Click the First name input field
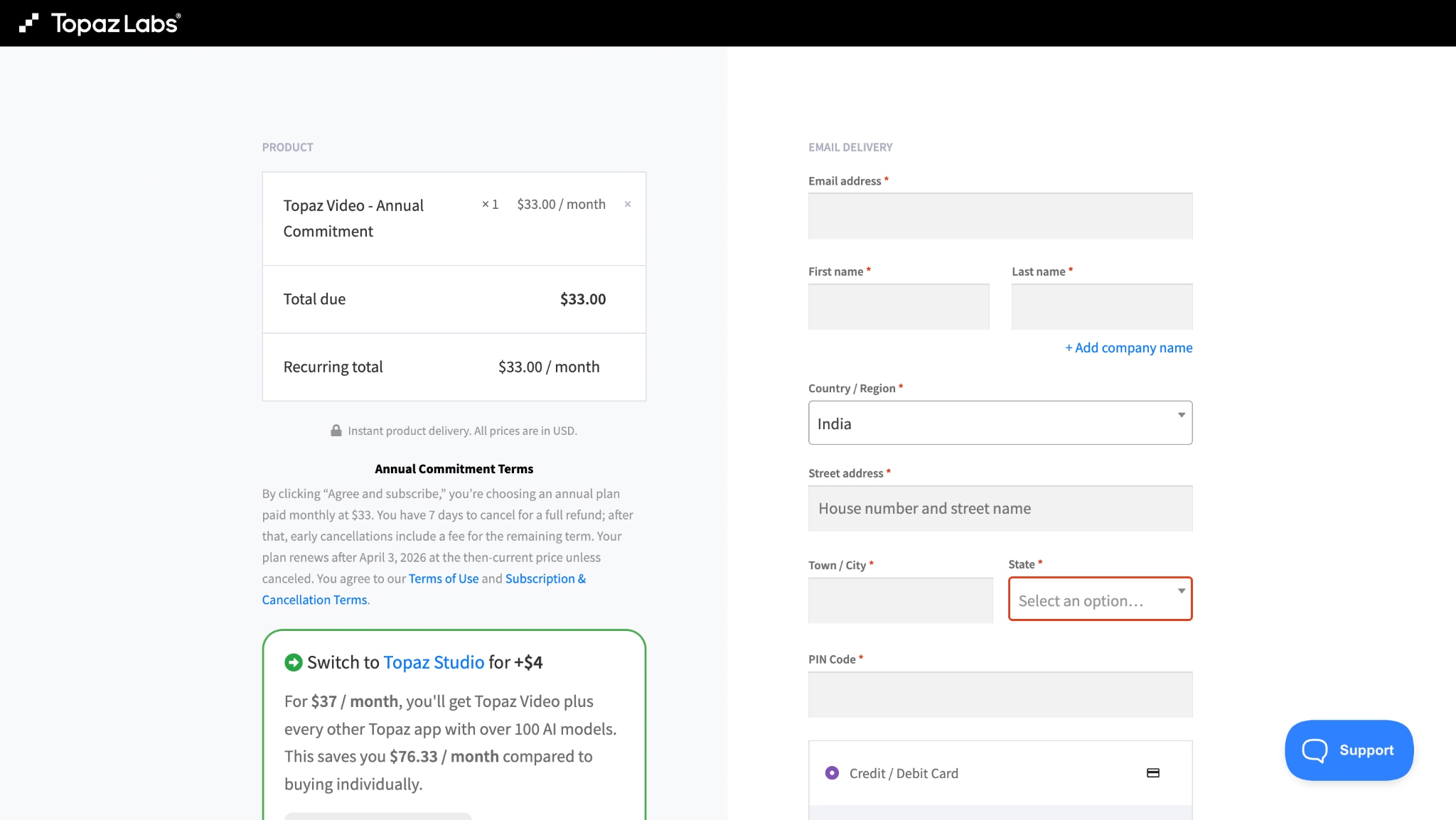 pyautogui.click(x=899, y=306)
